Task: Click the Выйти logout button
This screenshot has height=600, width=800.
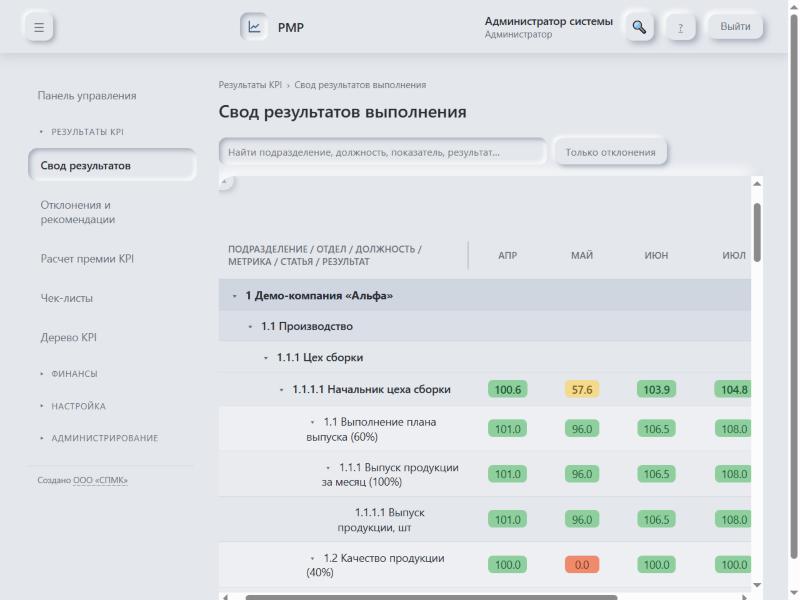Action: click(735, 27)
